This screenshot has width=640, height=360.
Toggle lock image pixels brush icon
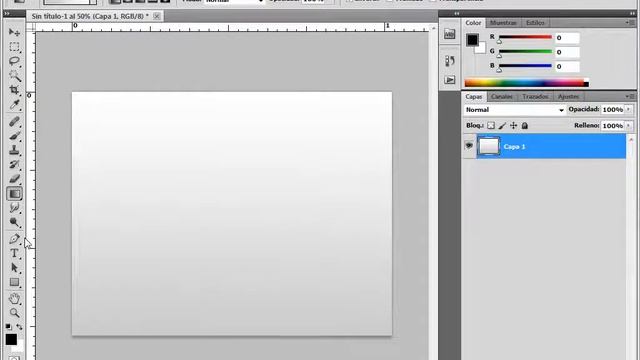click(x=502, y=126)
